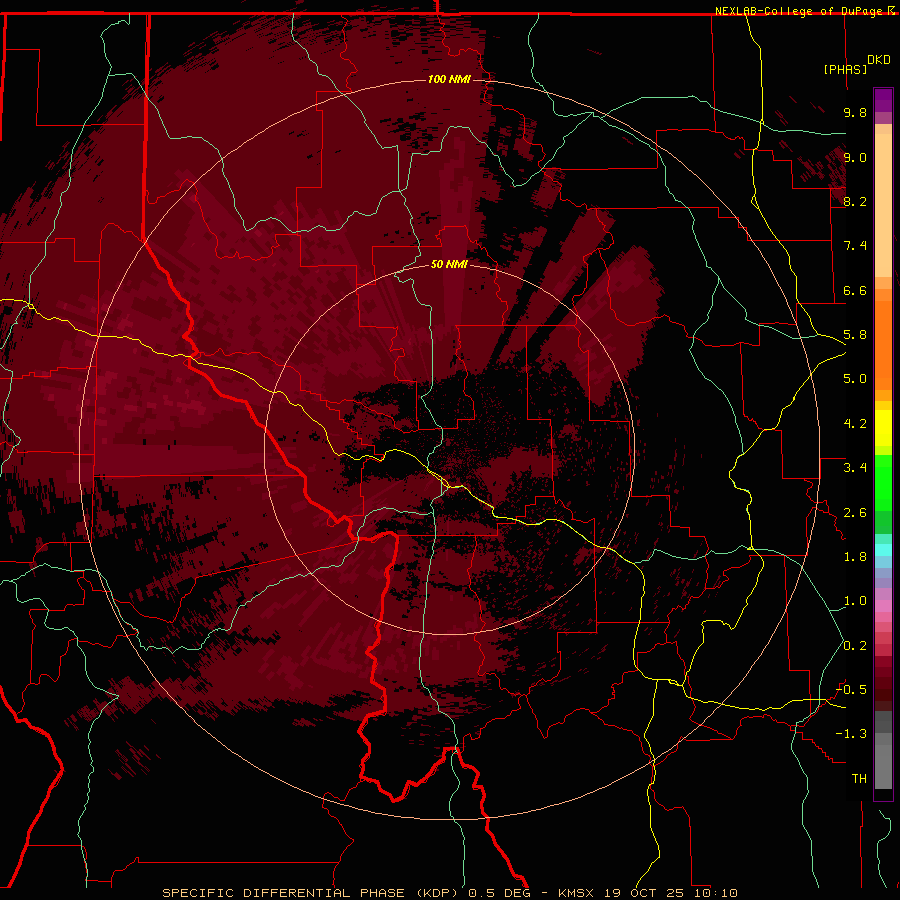Select the 1.8 legend value
The image size is (900, 900).
(x=855, y=557)
